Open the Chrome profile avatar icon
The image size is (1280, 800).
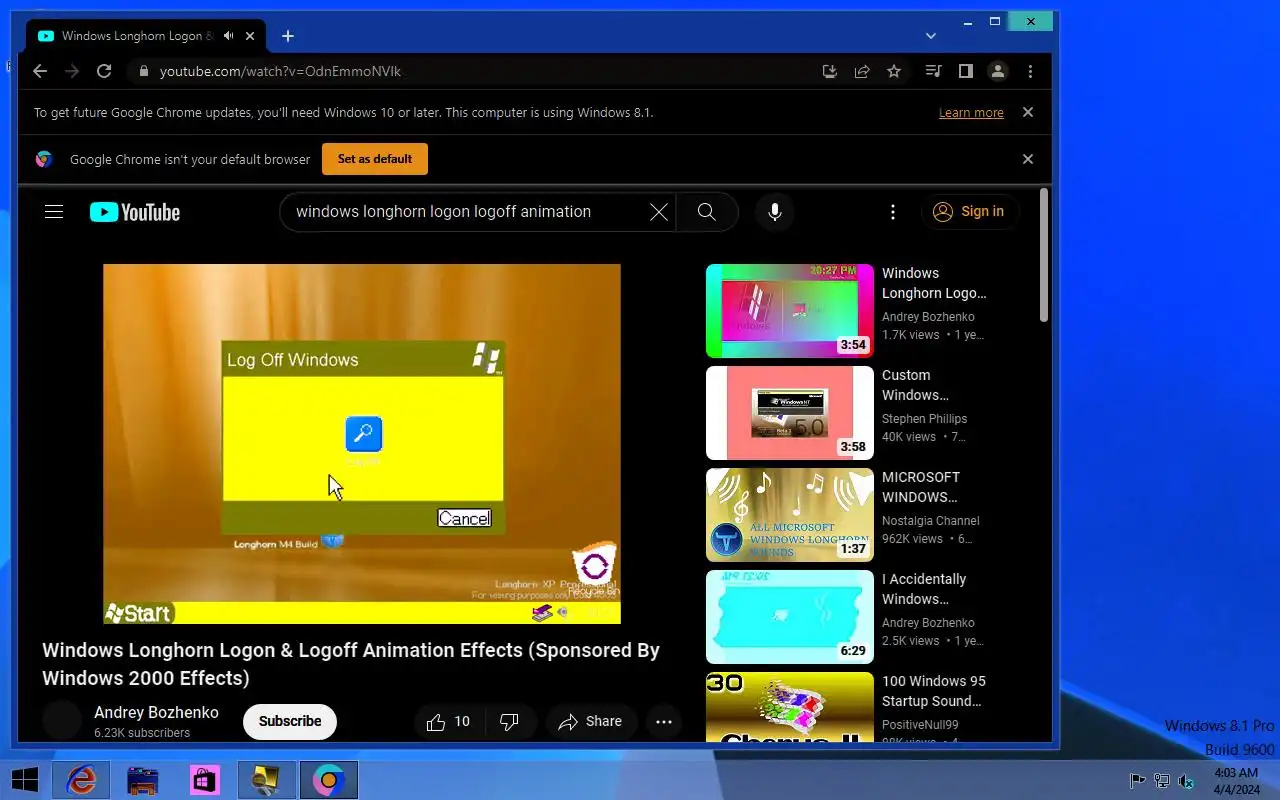click(x=997, y=71)
